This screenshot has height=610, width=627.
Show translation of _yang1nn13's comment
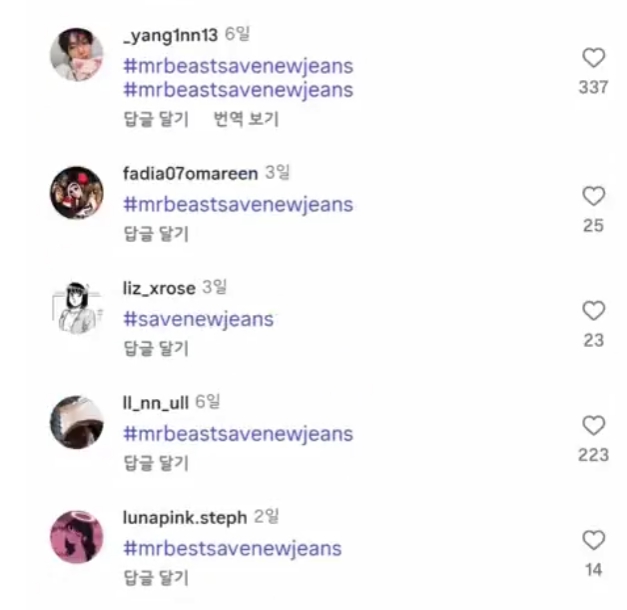coord(246,120)
